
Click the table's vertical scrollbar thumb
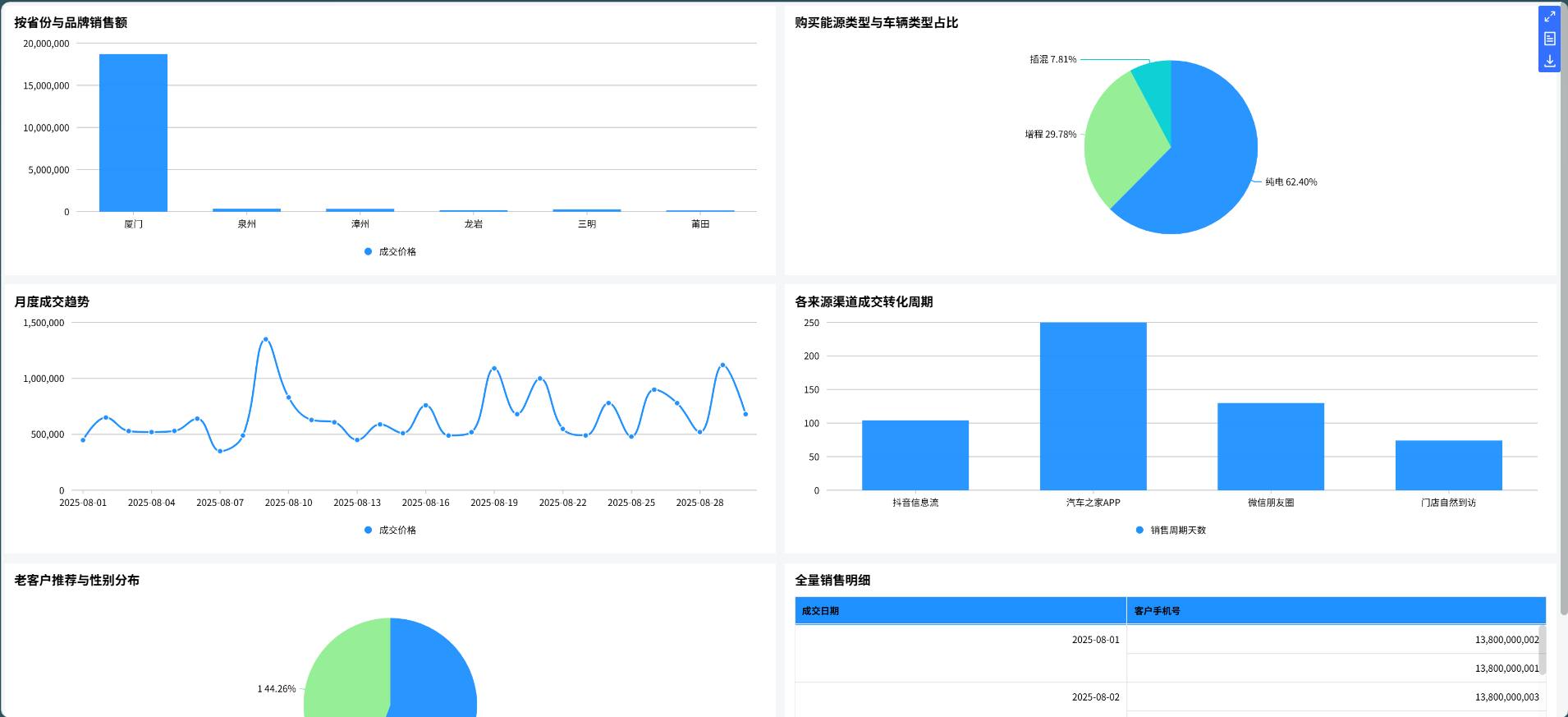[1542, 650]
